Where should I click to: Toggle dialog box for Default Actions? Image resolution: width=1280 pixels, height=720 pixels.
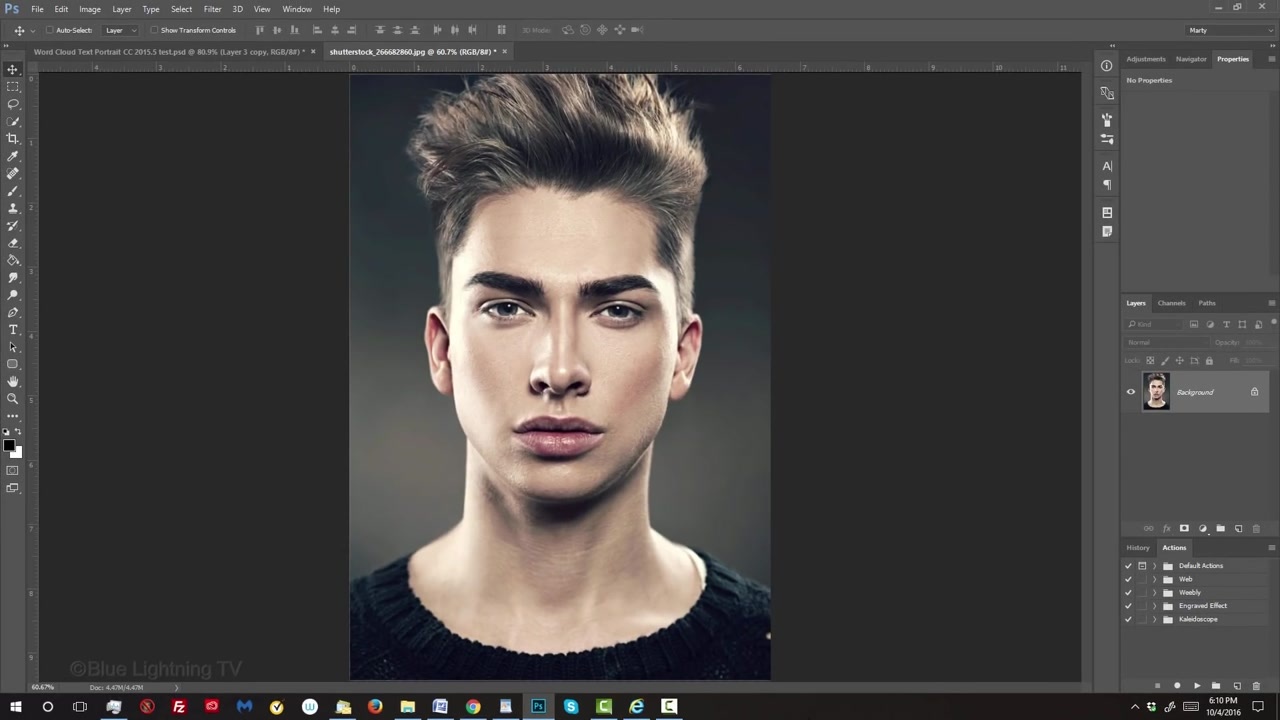(1142, 566)
